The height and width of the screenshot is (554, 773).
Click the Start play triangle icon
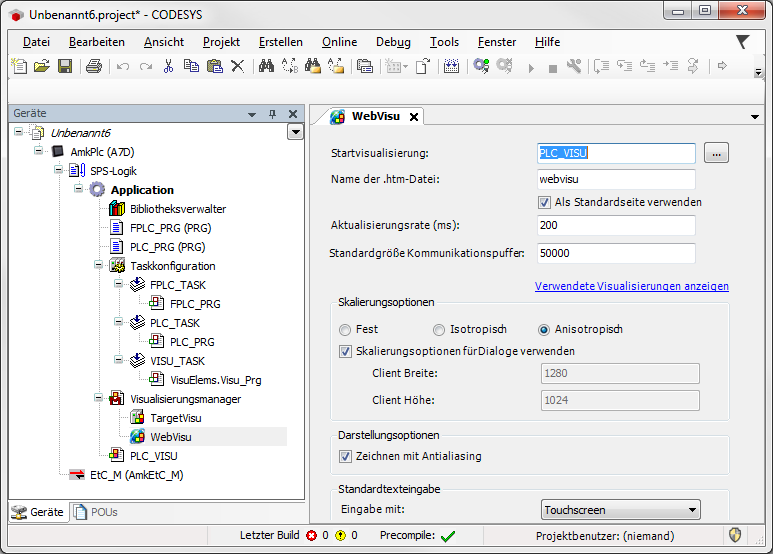tap(530, 68)
